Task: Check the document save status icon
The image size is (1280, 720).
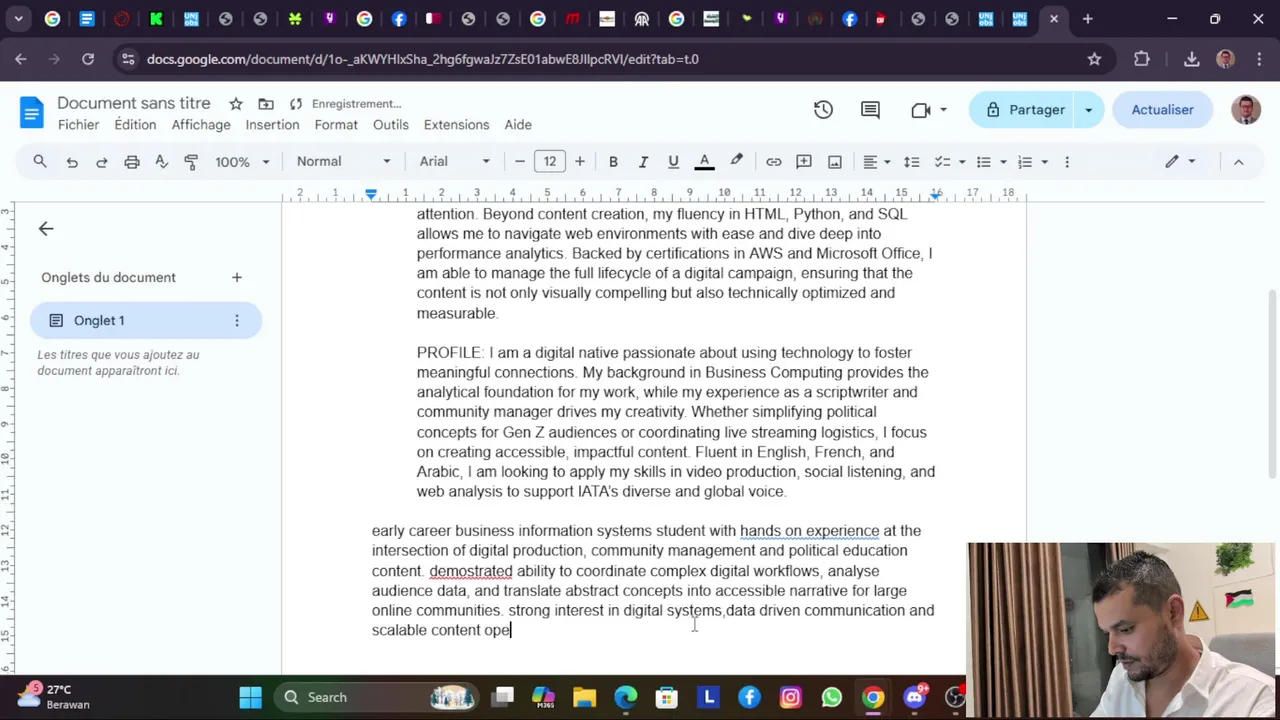Action: [x=296, y=104]
